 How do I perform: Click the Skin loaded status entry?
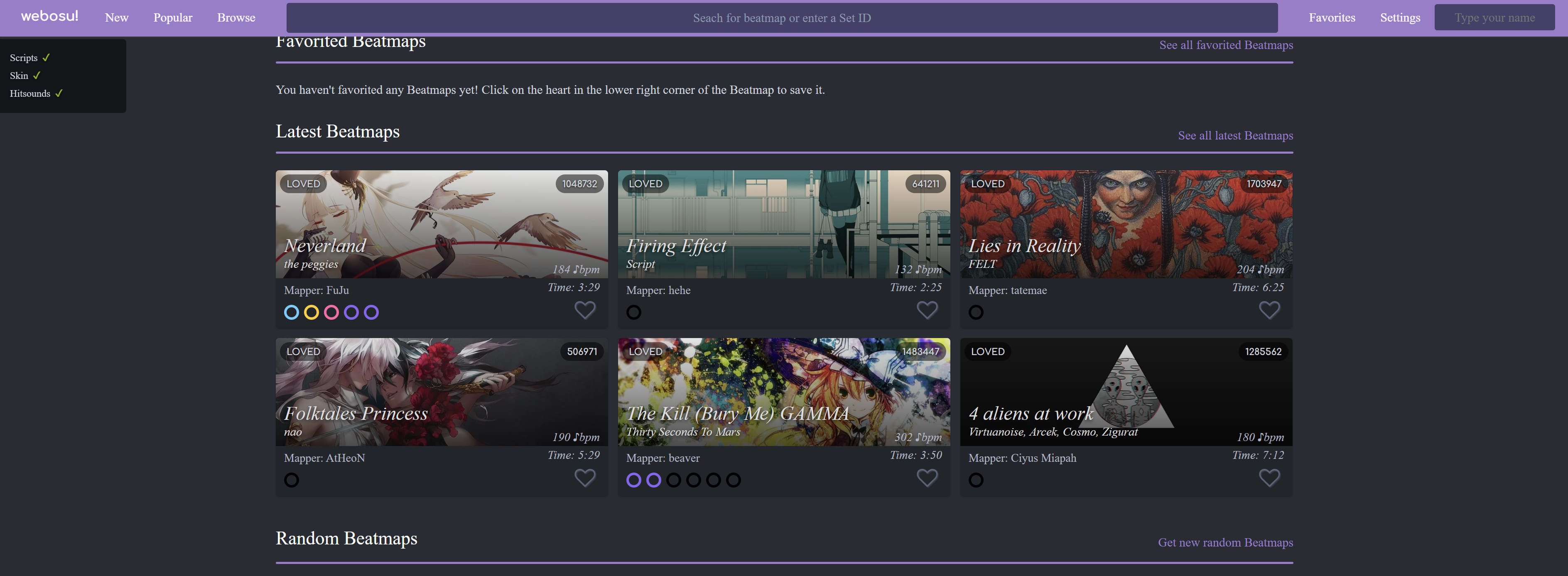[x=25, y=76]
